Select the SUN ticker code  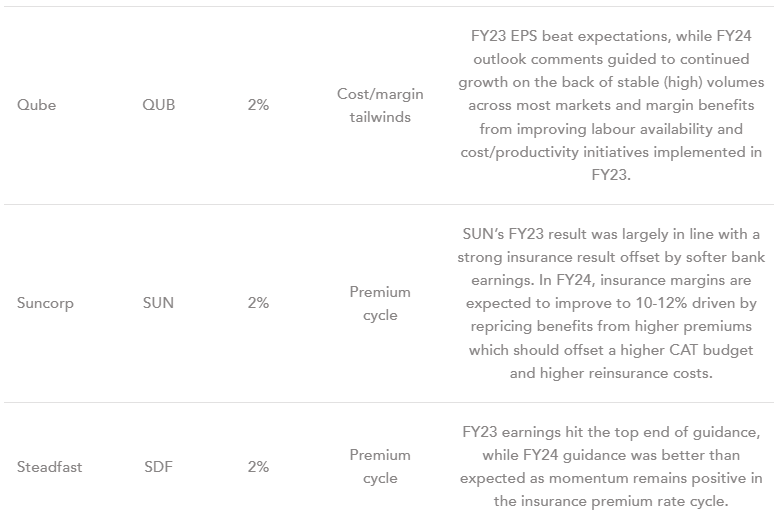pyautogui.click(x=158, y=303)
